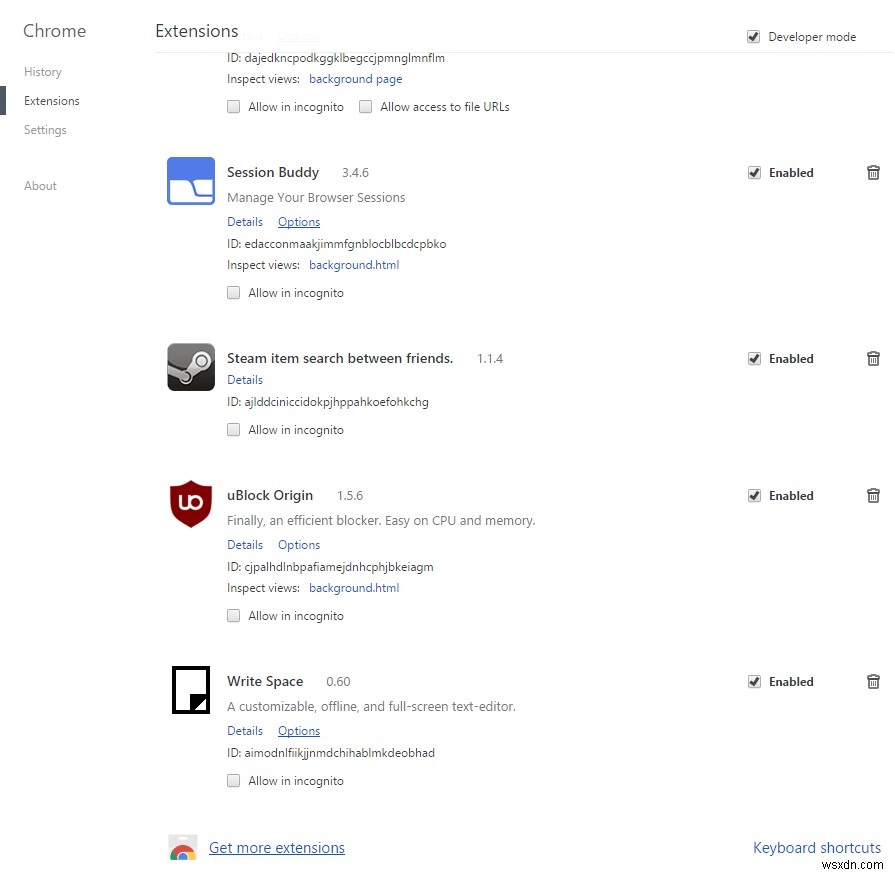This screenshot has height=875, width=895.
Task: Click the Steam item search extension icon
Action: click(x=190, y=366)
